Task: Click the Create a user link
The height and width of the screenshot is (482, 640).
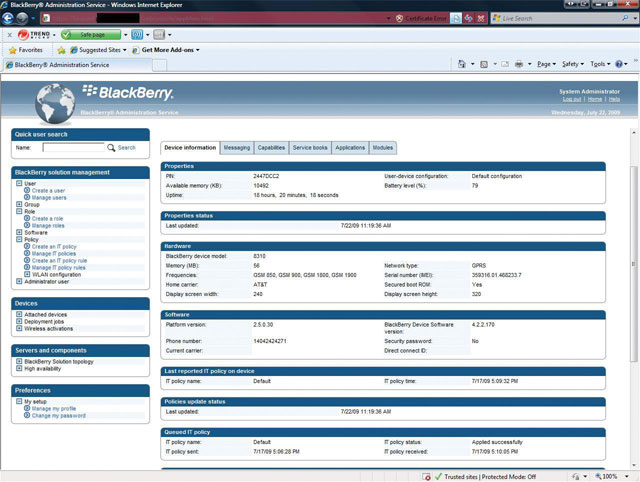Action: pos(49,191)
